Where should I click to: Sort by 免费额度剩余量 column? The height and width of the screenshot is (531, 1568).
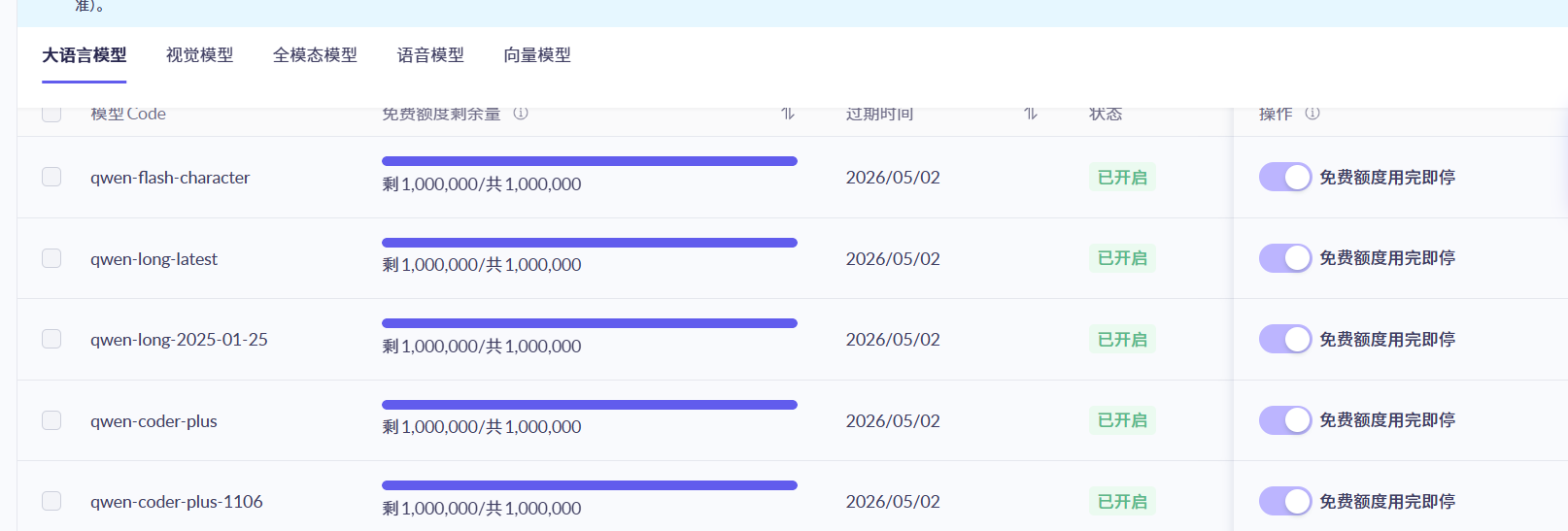point(788,114)
